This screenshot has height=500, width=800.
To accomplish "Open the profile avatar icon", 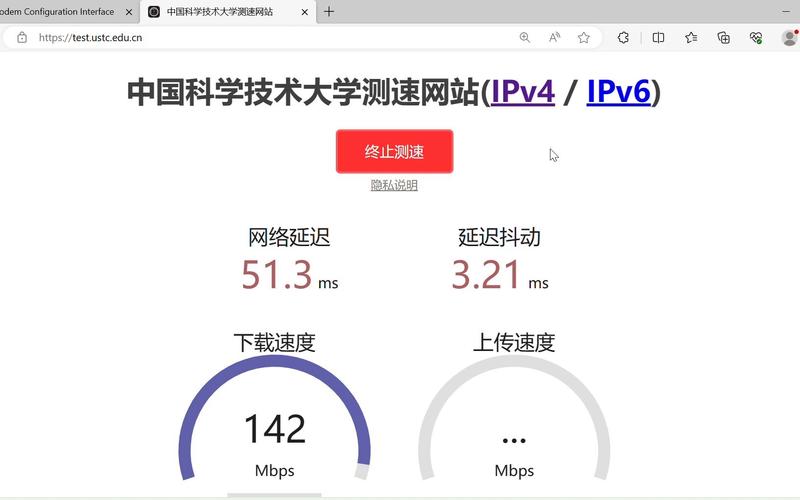I will 790,38.
